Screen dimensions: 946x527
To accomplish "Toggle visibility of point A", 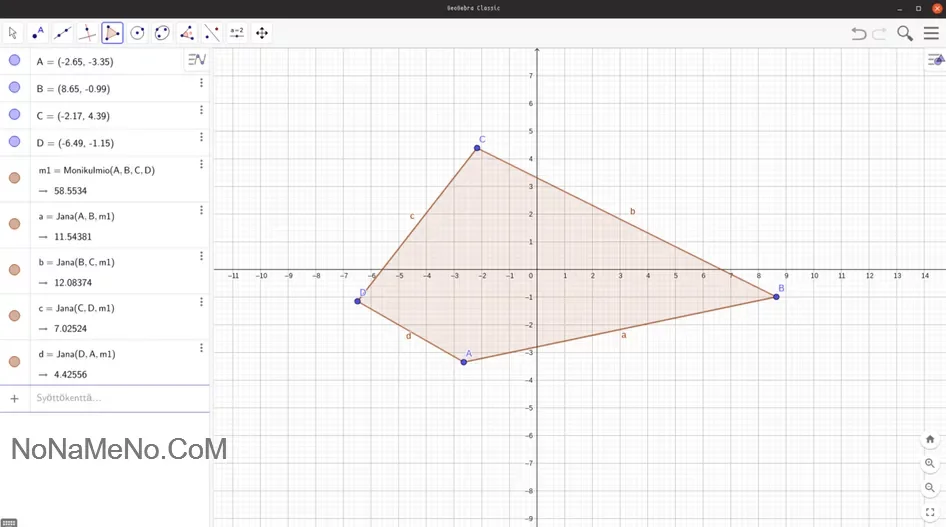I will click(14, 61).
